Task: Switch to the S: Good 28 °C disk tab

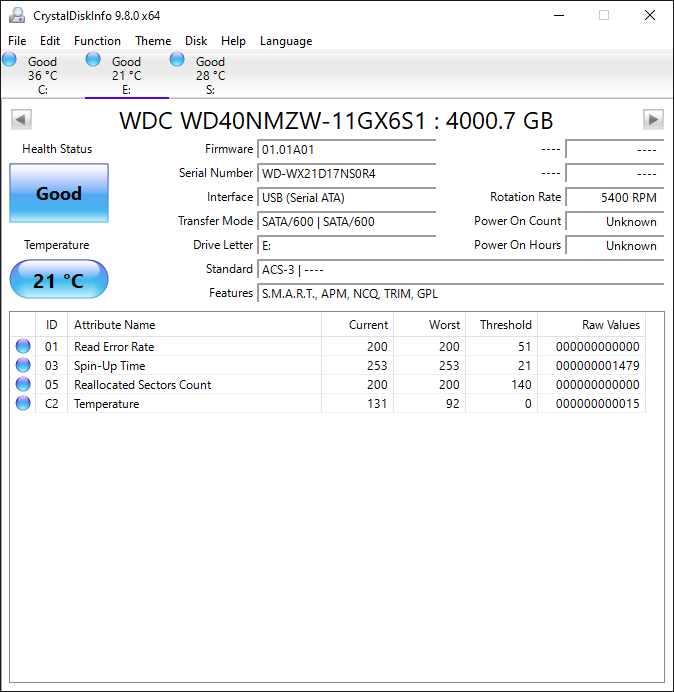Action: [211, 75]
